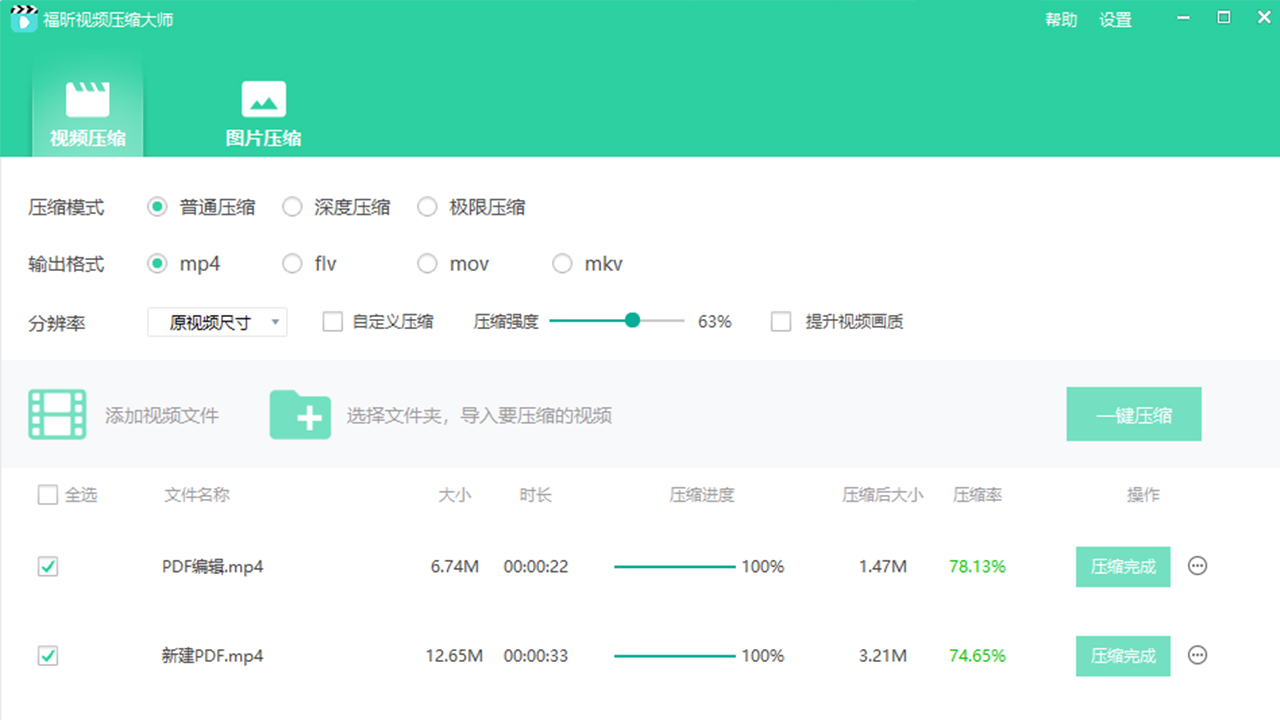The image size is (1280, 720).
Task: Uncheck the PDF编辑.mp4 row checkbox
Action: pos(47,566)
